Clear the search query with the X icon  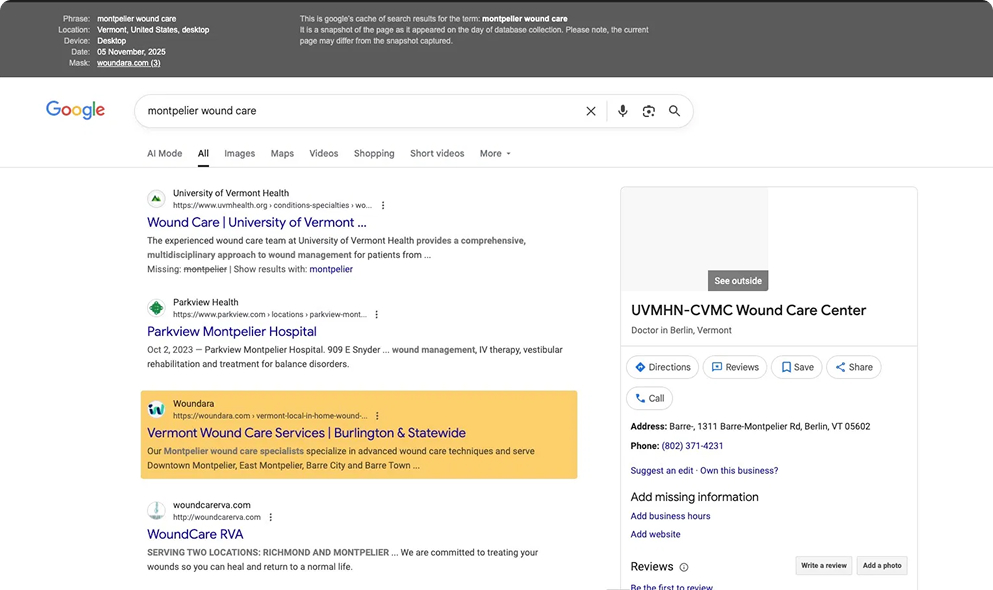(591, 111)
